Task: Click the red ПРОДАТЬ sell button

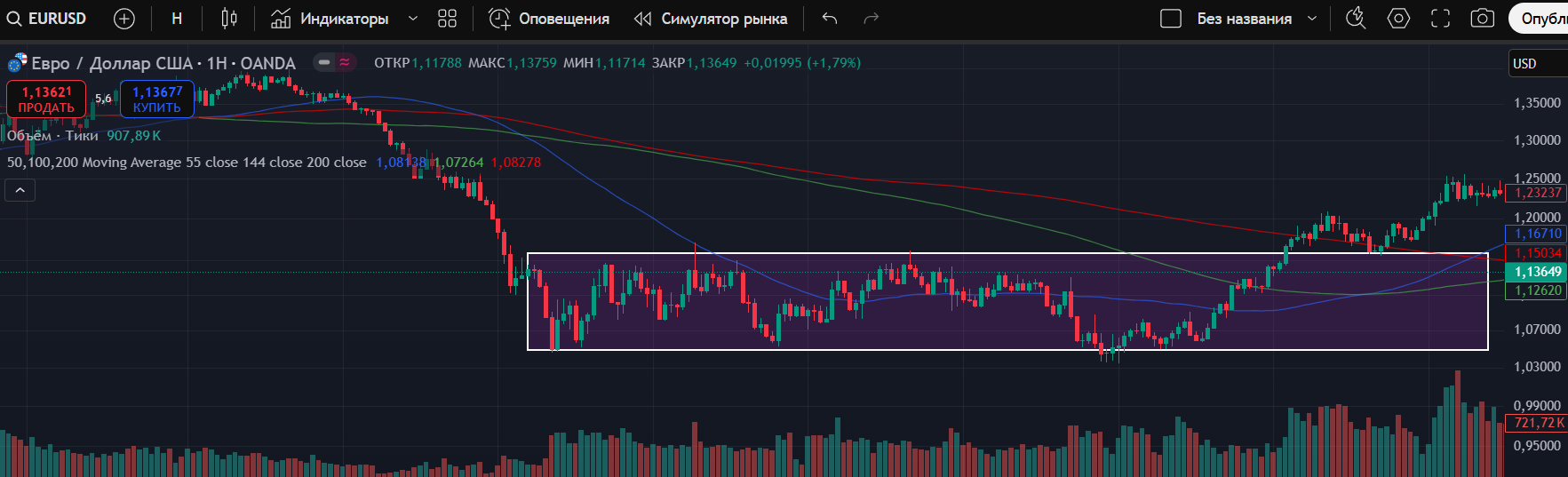Action: pos(46,99)
